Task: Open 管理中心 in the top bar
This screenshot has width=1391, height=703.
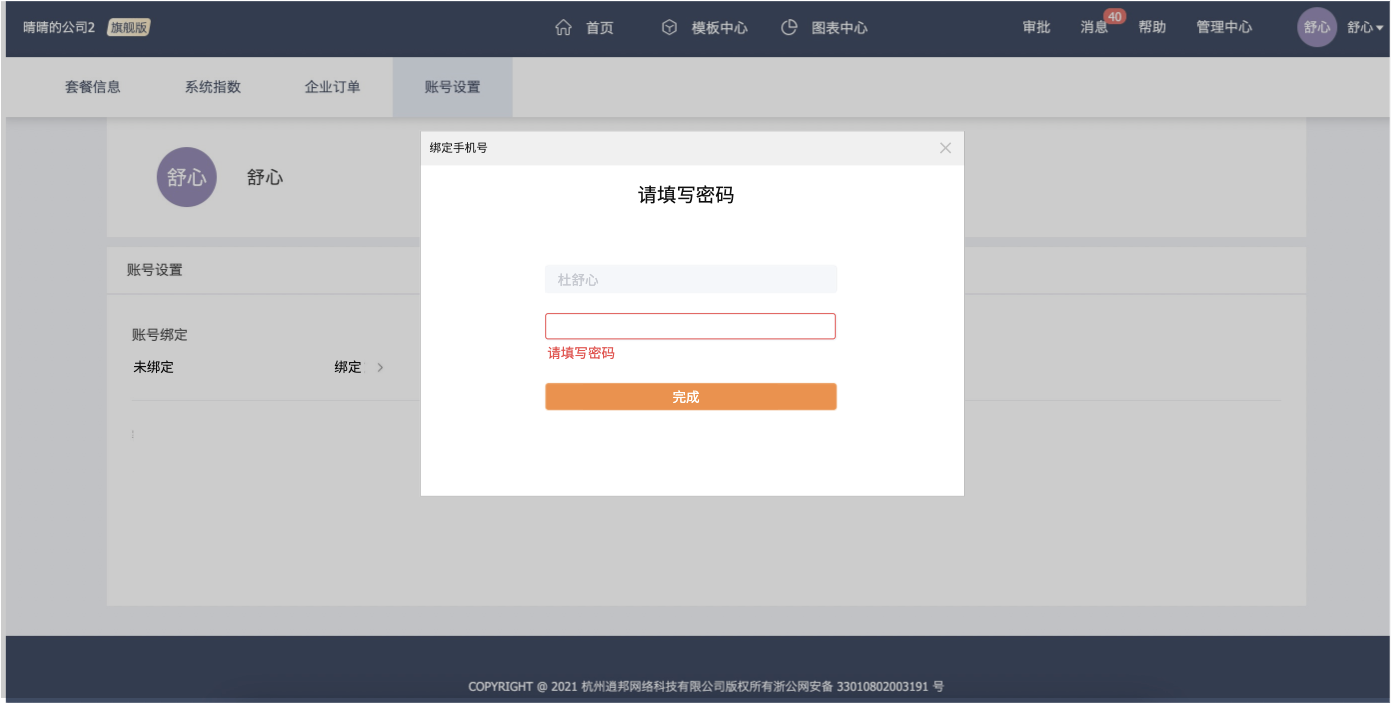Action: coord(1224,28)
